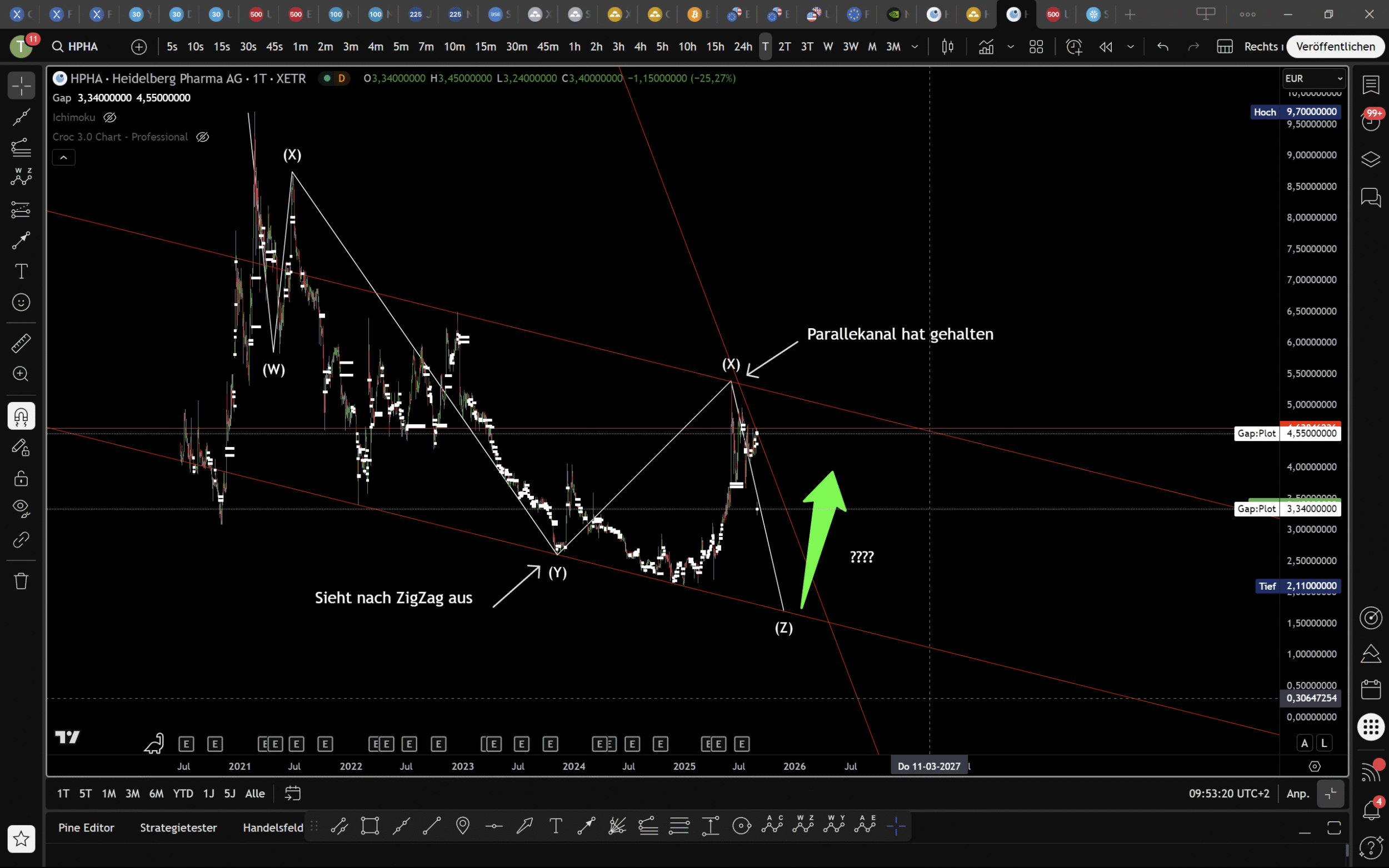Select the trash bin delete-drawings tool
The height and width of the screenshot is (868, 1389).
[x=21, y=581]
